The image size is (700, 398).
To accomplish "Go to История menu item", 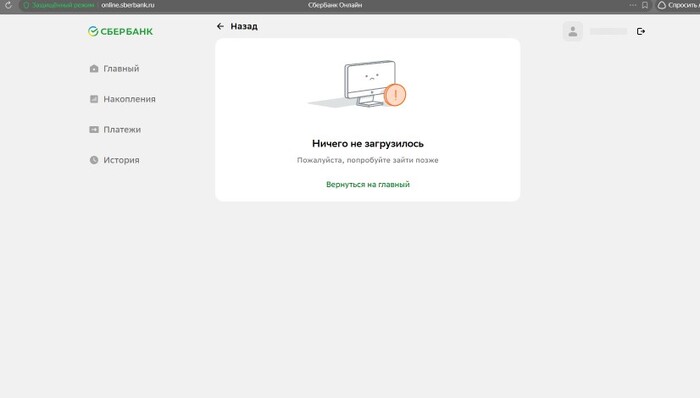I will click(x=114, y=160).
